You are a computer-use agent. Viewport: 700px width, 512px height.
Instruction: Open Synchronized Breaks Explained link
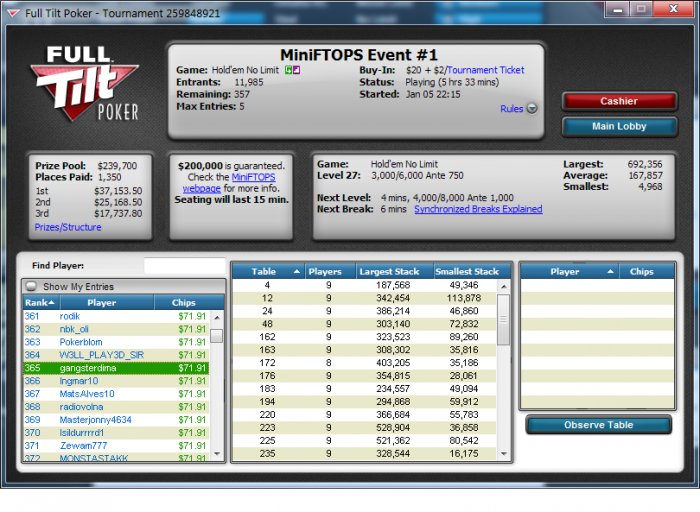[478, 209]
